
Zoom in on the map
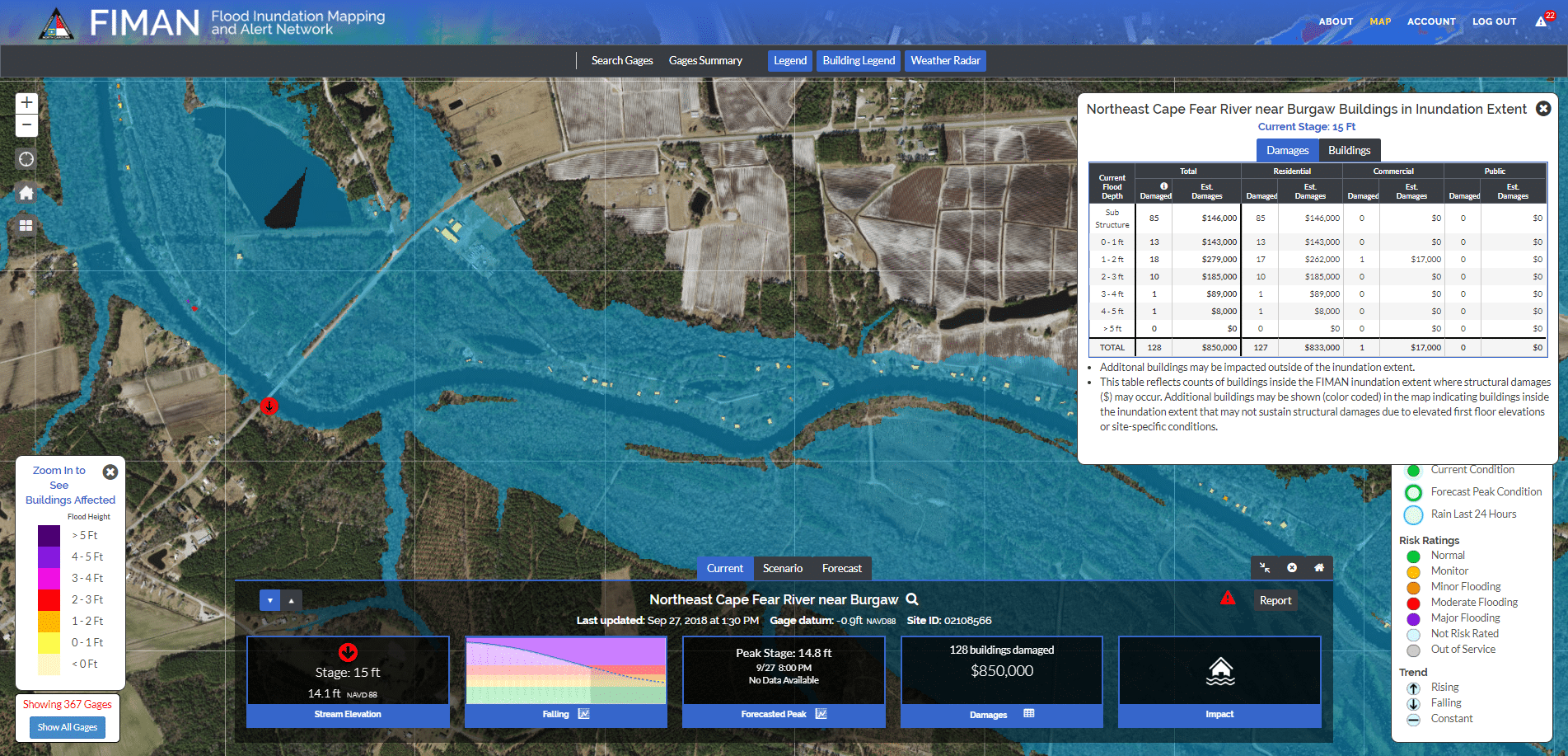pos(26,102)
